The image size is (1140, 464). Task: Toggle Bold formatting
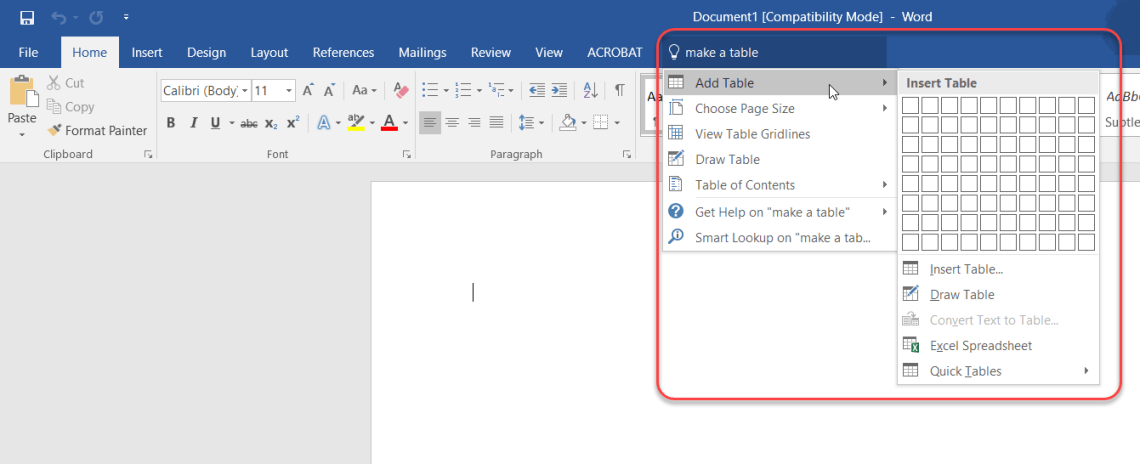click(x=170, y=123)
